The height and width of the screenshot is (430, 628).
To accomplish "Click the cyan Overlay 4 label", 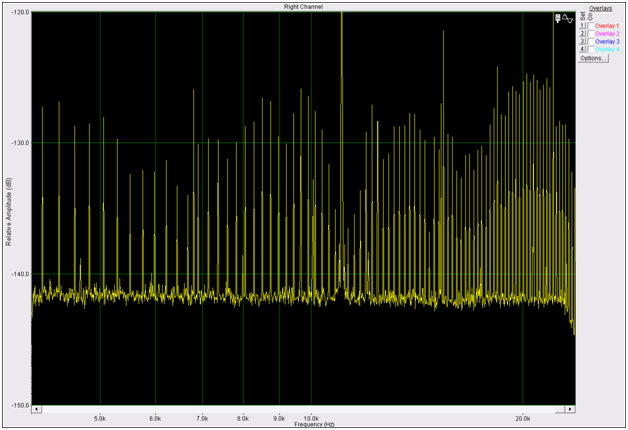I will (606, 49).
